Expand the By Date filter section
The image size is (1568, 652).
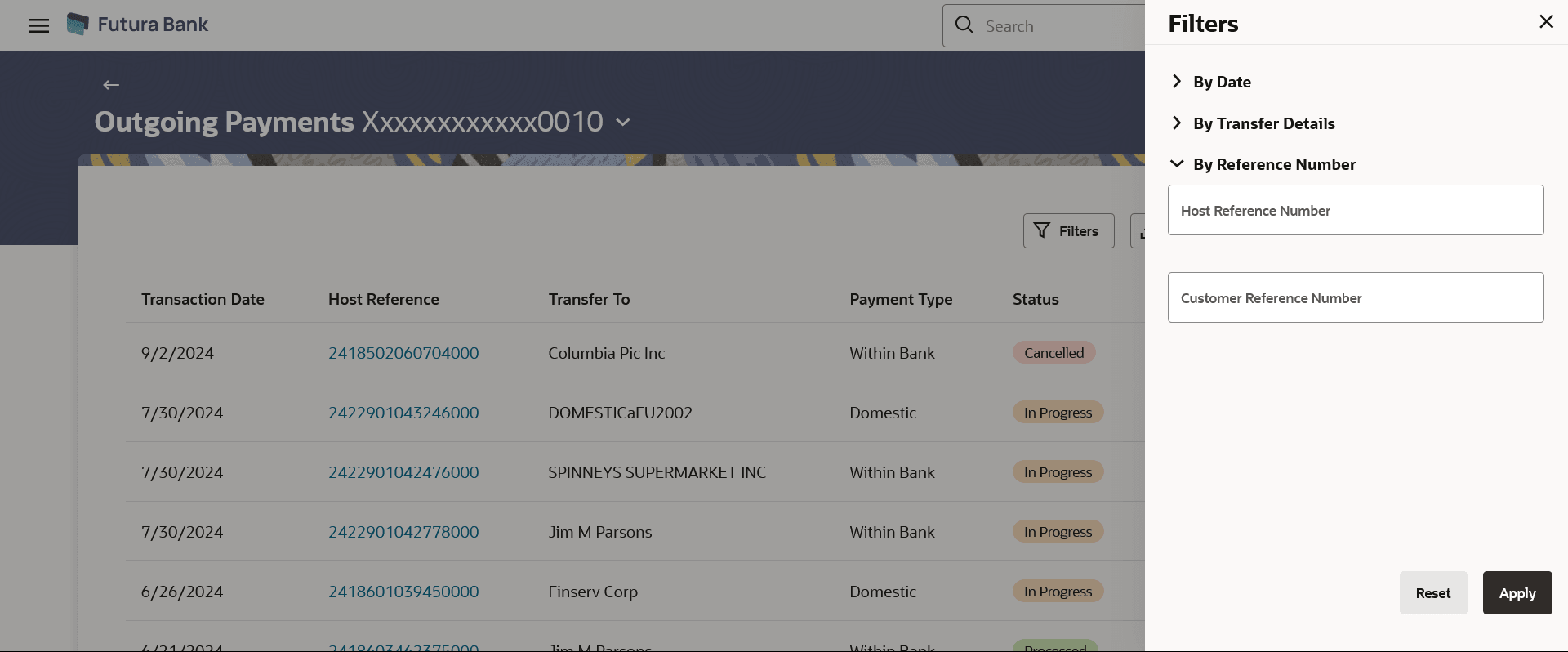pos(1212,82)
